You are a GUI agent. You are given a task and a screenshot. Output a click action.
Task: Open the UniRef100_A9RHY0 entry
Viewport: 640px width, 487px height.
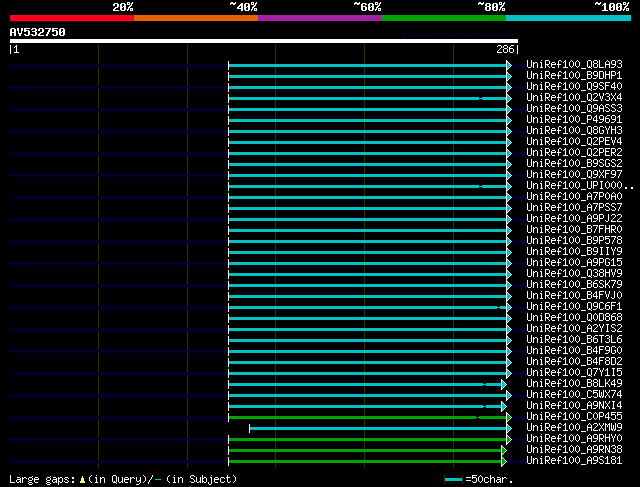tap(574, 439)
